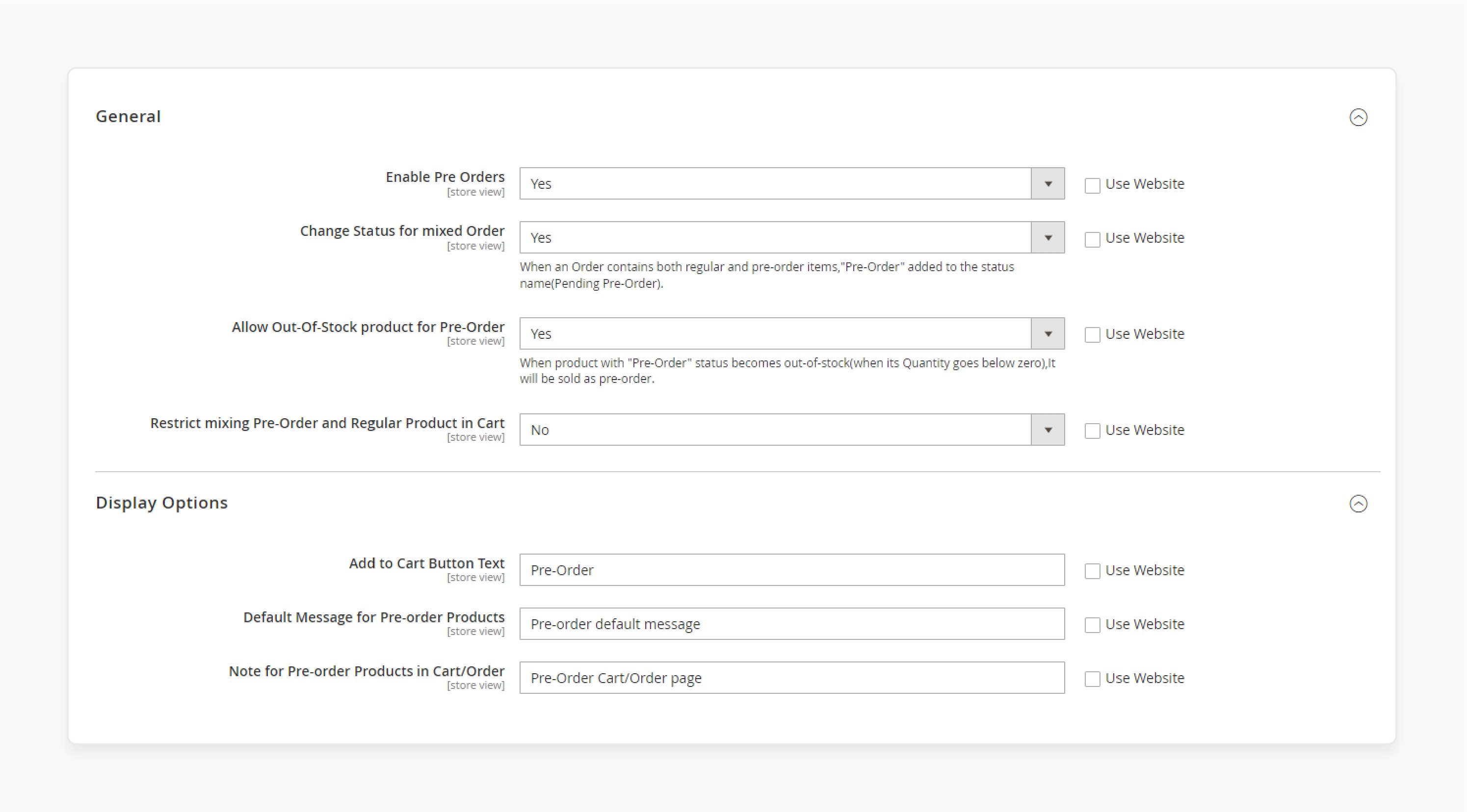Click Default Message for Pre-order Products label
1467x812 pixels.
click(x=373, y=617)
